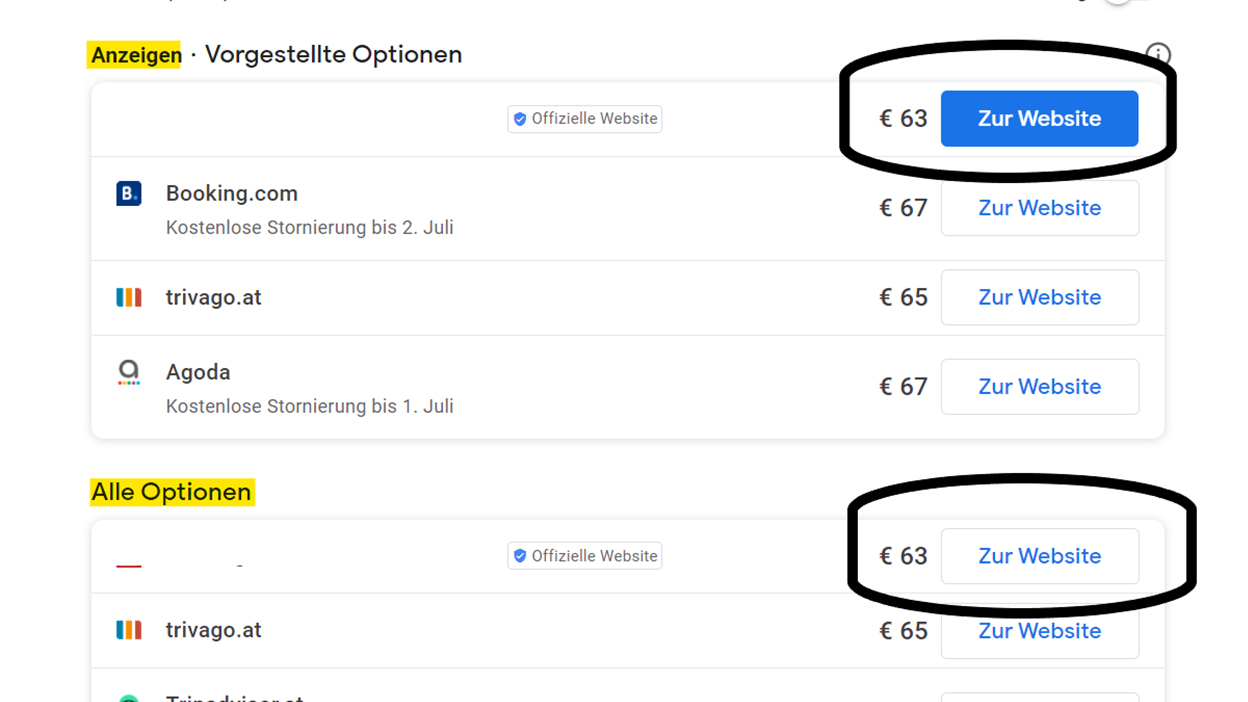Viewport: 1248px width, 702px height.
Task: Click shield icon on top Offizielle Website badge
Action: pyautogui.click(x=519, y=119)
